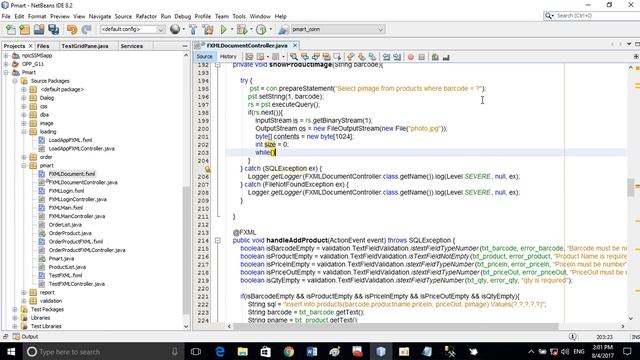The image size is (640, 360).
Task: Click Find Next Occurrence icon
Action: [x=316, y=57]
